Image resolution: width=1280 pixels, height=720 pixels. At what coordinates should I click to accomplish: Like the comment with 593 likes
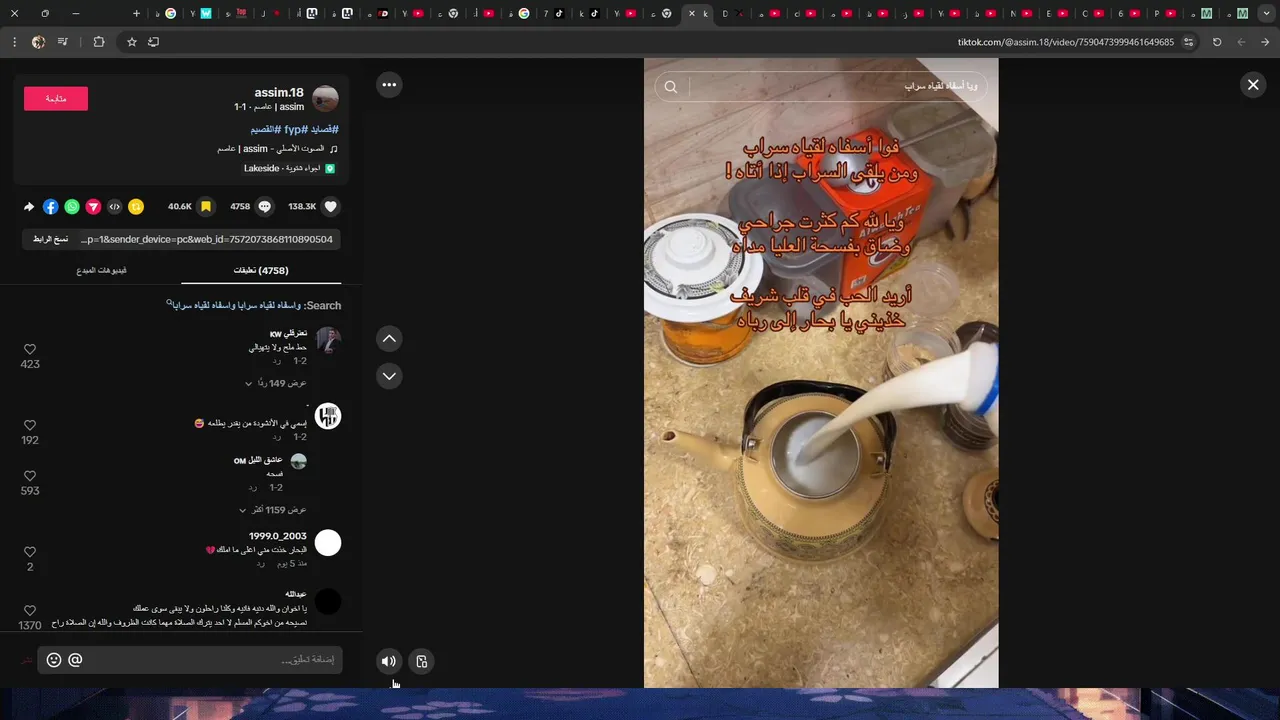click(x=30, y=477)
